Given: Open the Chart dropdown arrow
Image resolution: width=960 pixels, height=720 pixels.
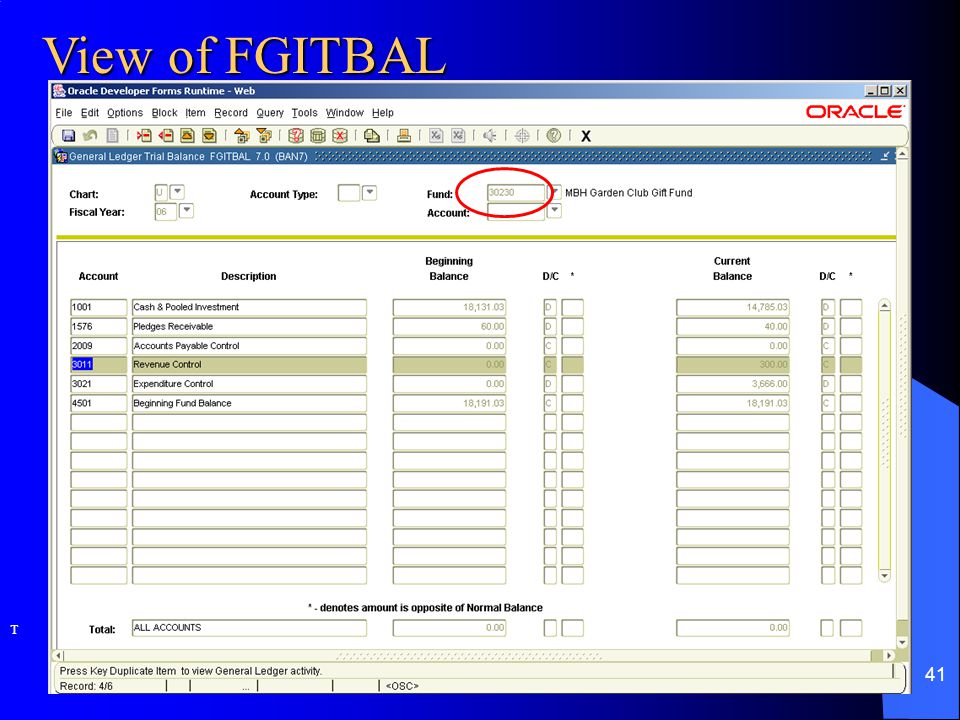Looking at the screenshot, I should [x=177, y=192].
